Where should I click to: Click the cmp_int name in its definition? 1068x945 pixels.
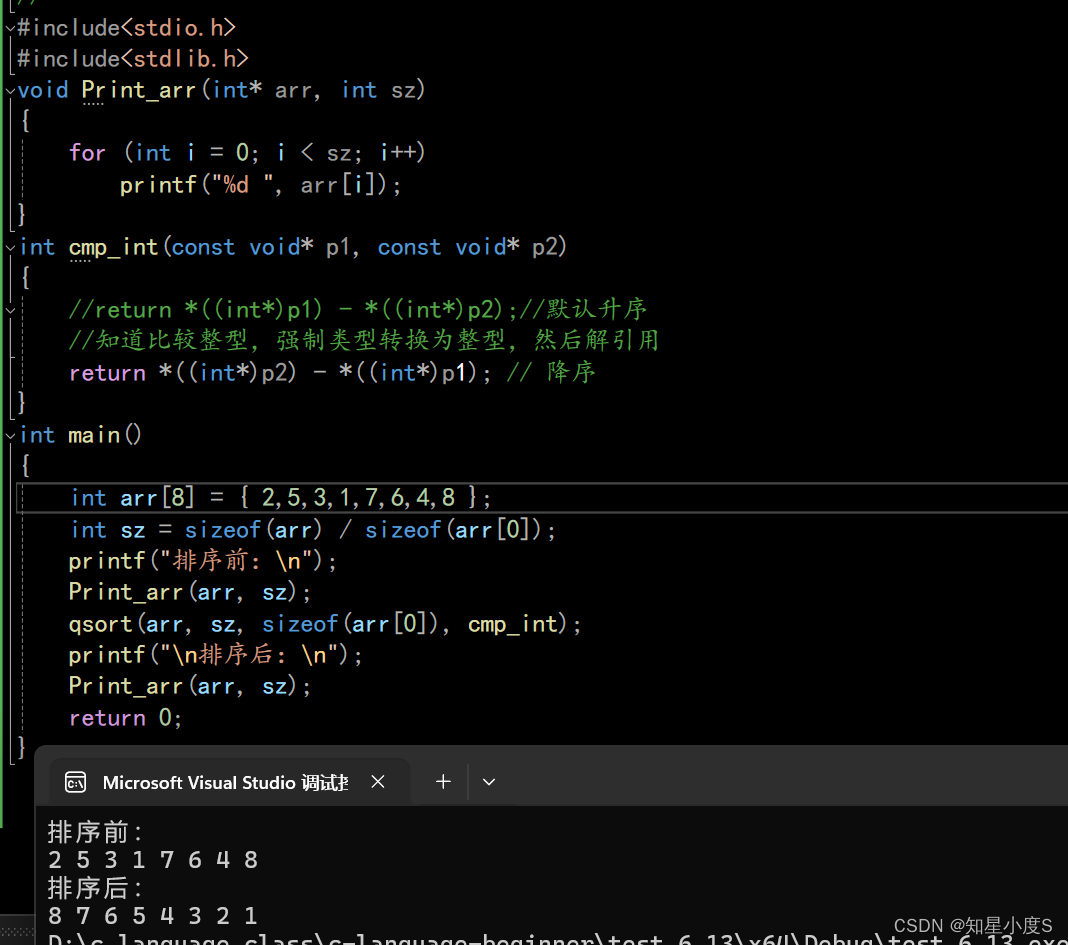tap(114, 247)
